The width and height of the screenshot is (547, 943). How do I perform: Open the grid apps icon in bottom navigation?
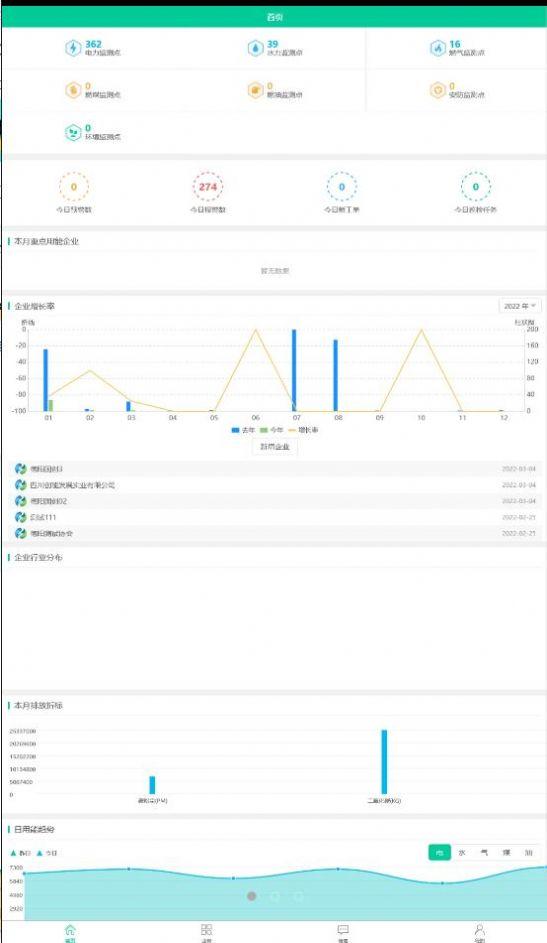[206, 932]
